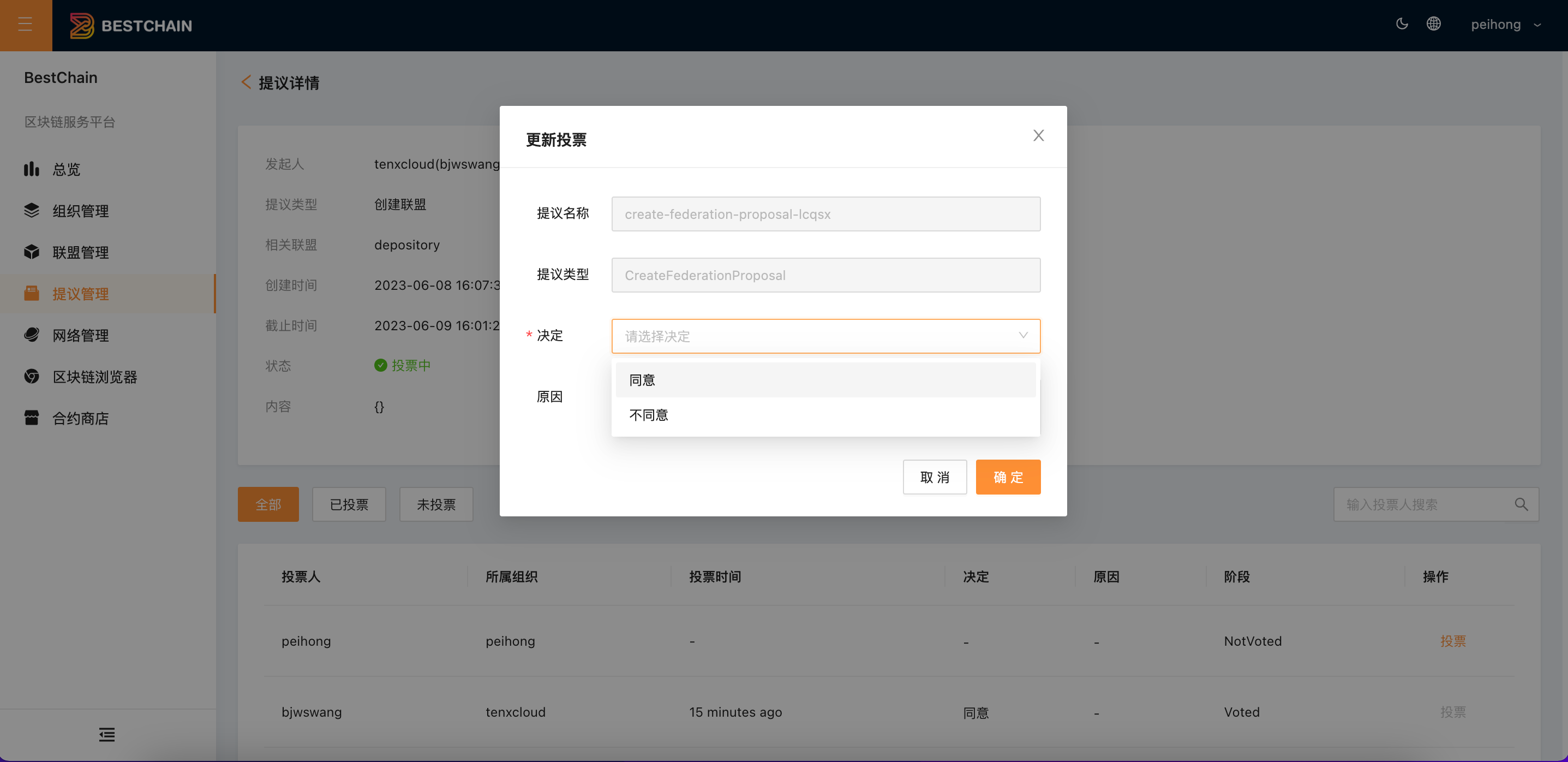Click the 提议管理 folder icon
This screenshot has width=1568, height=762.
click(x=32, y=293)
